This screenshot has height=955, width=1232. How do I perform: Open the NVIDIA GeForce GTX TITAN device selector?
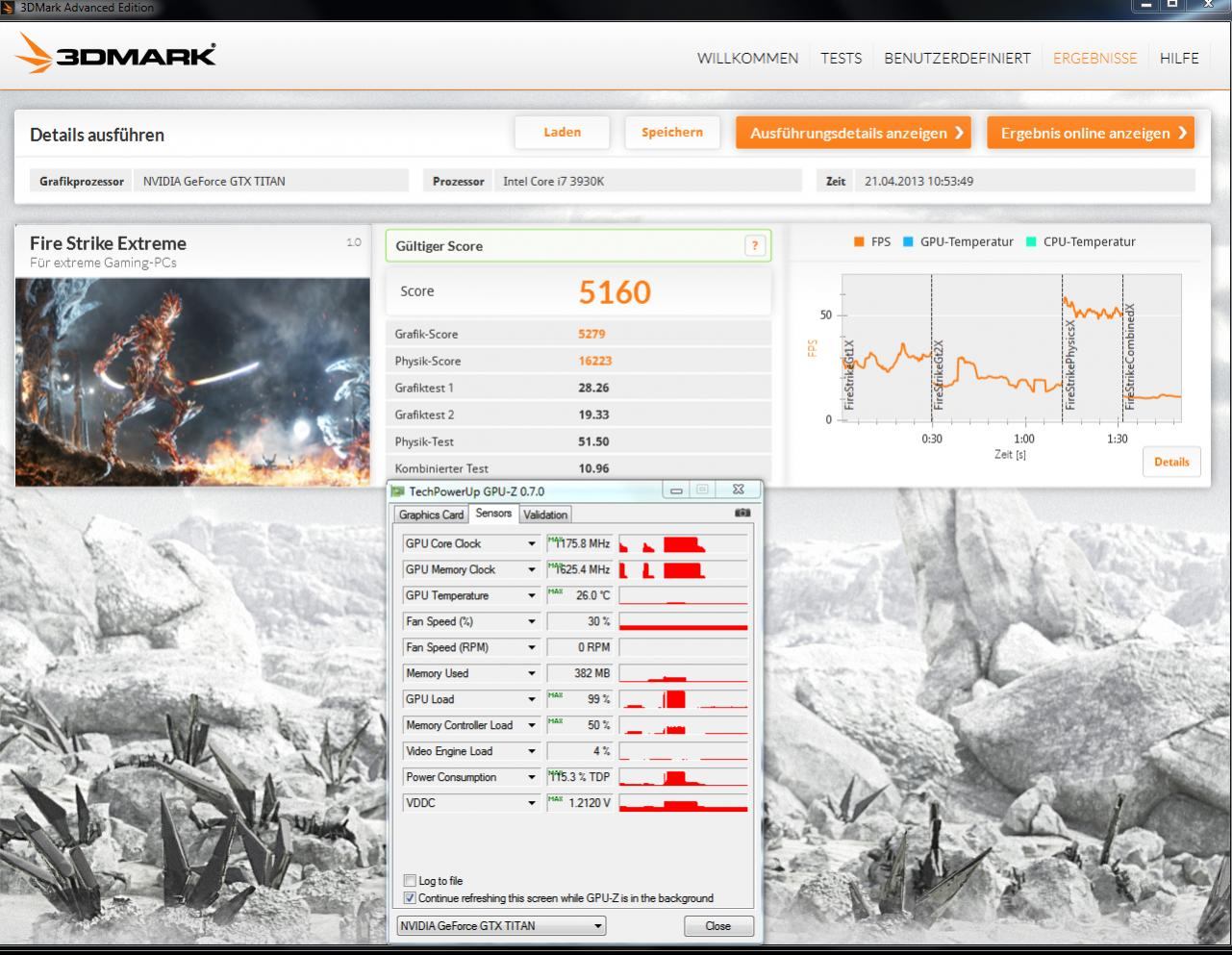tap(501, 926)
